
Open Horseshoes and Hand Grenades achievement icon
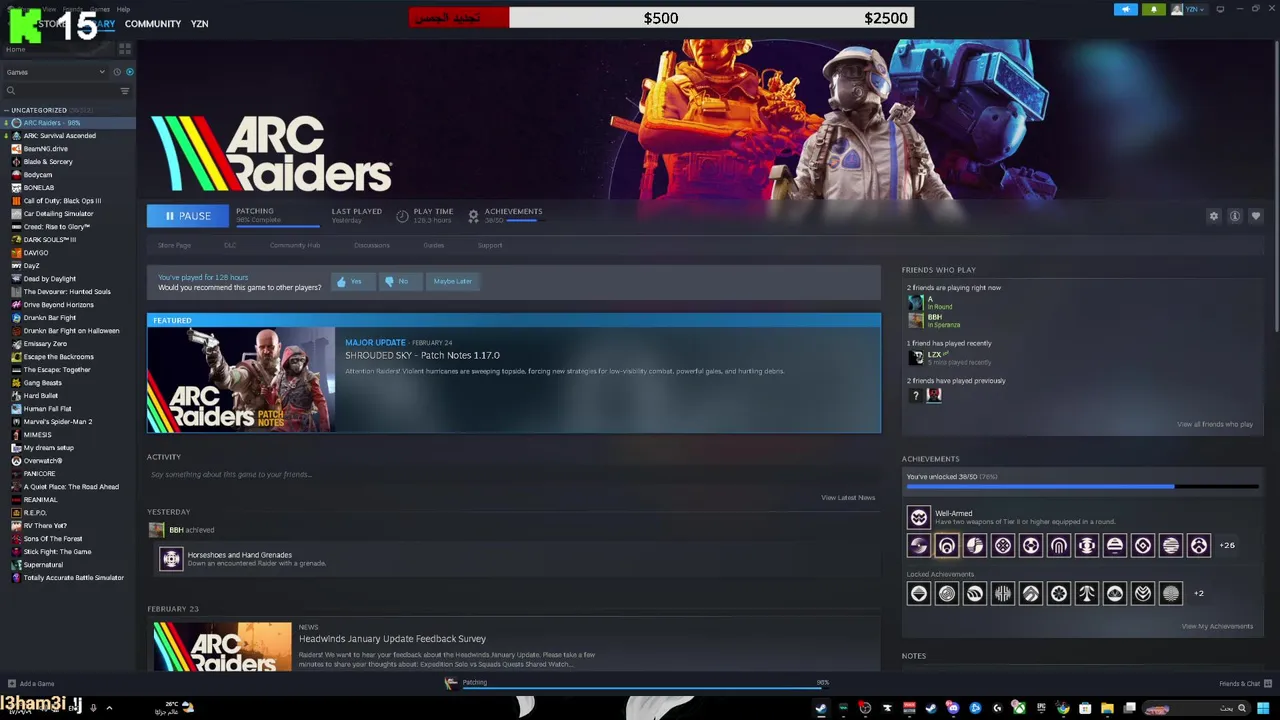coord(171,558)
